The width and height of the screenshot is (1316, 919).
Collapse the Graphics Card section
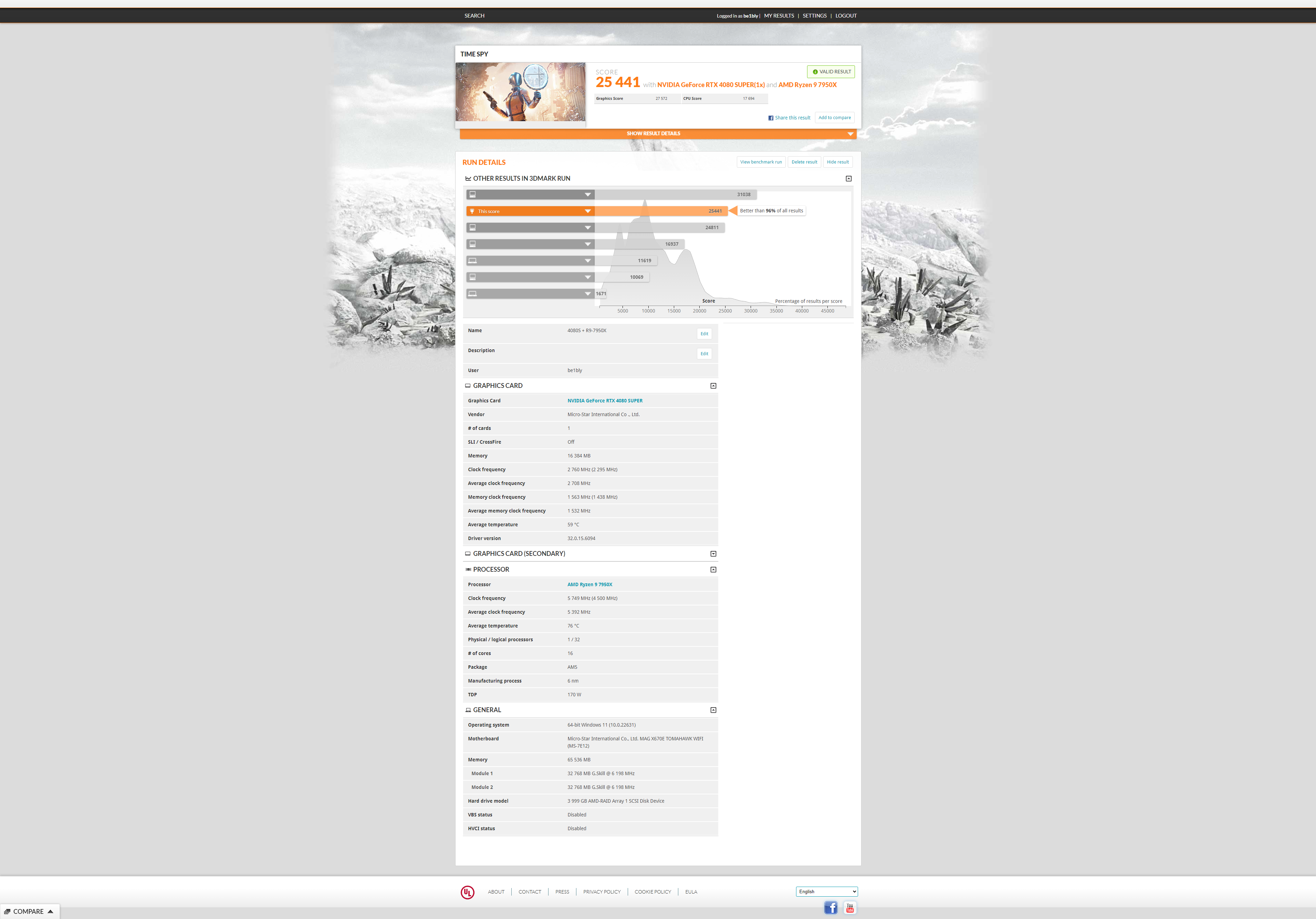[713, 385]
